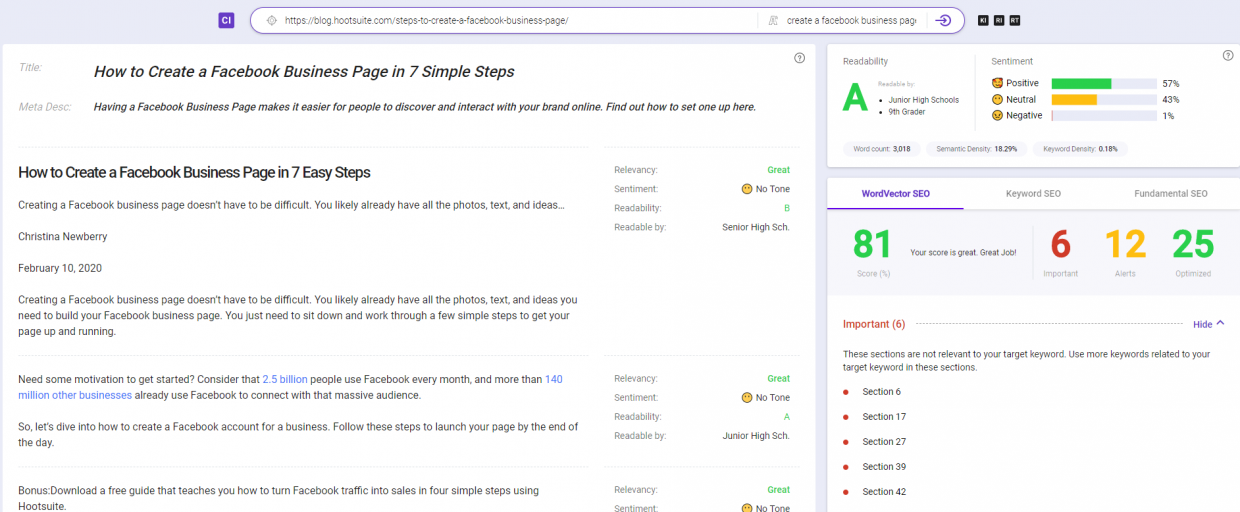
Task: Switch to the Fundamental SEO tab
Action: point(1170,193)
